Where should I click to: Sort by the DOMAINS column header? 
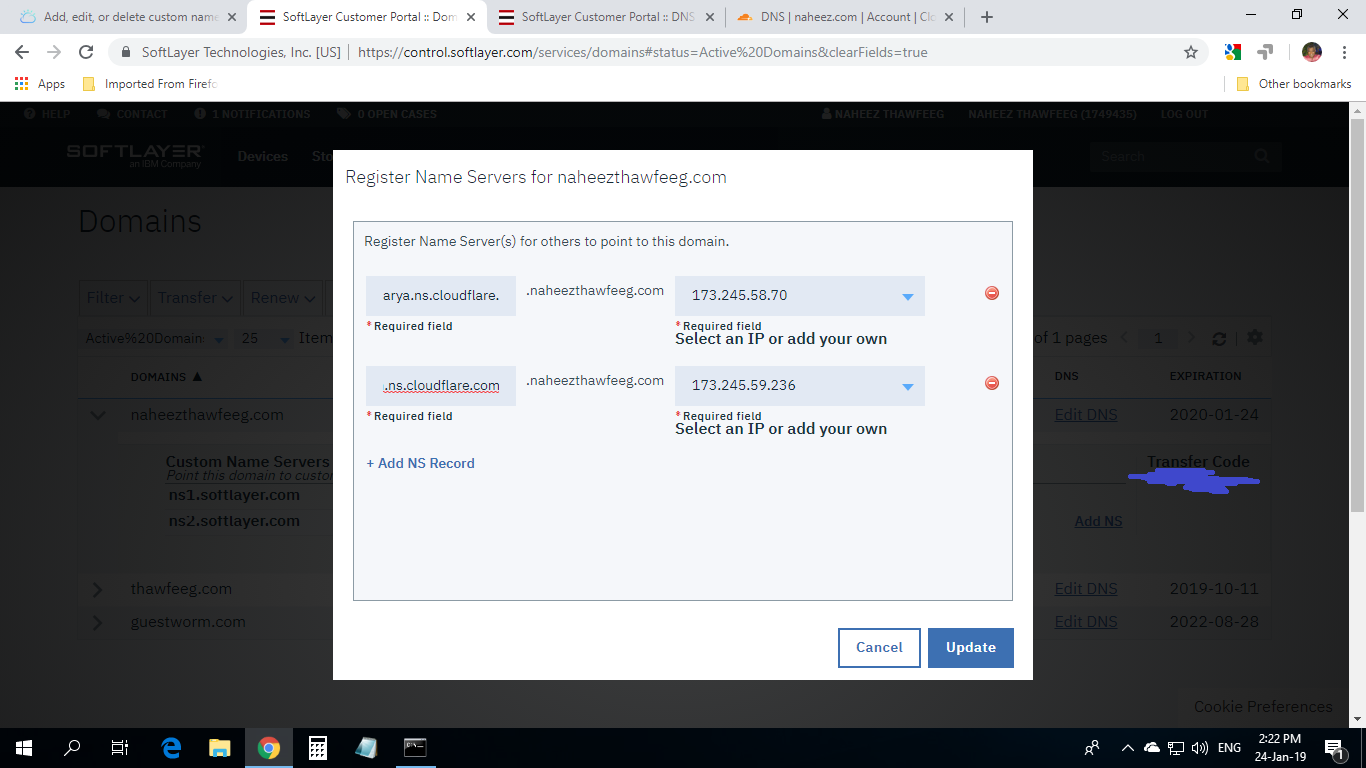click(166, 377)
